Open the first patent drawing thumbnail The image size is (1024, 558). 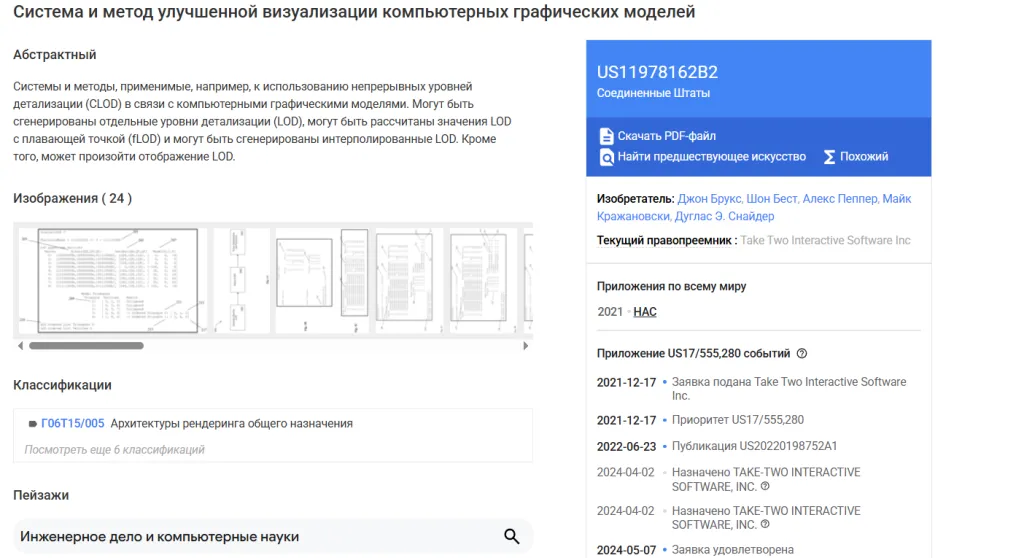pyautogui.click(x=117, y=281)
